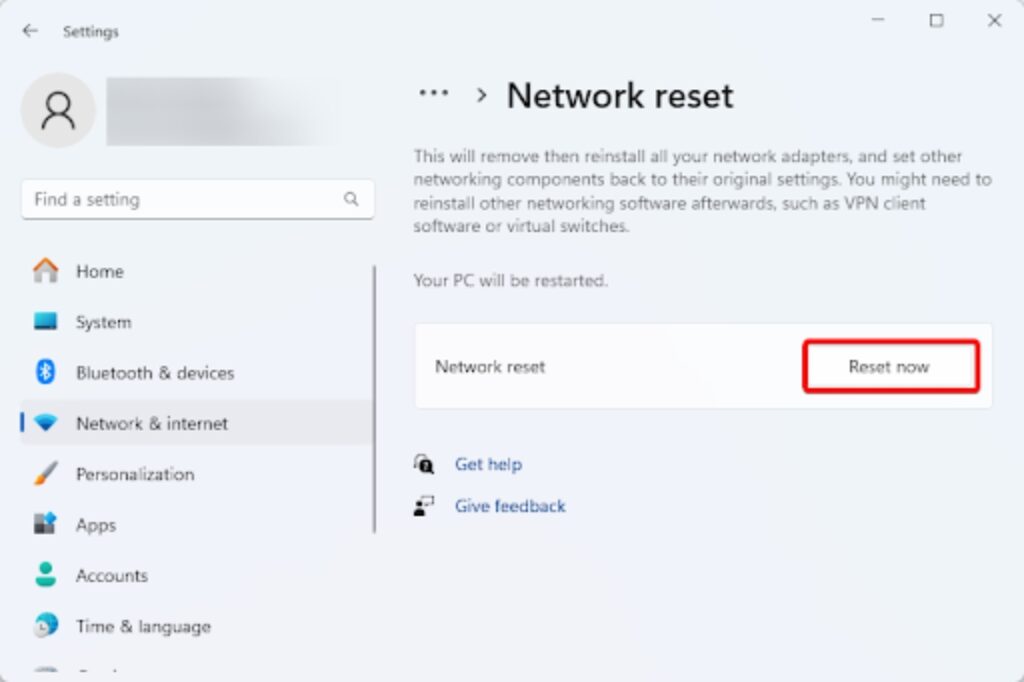Open Network & internet settings category
The height and width of the screenshot is (682, 1024).
pos(152,424)
